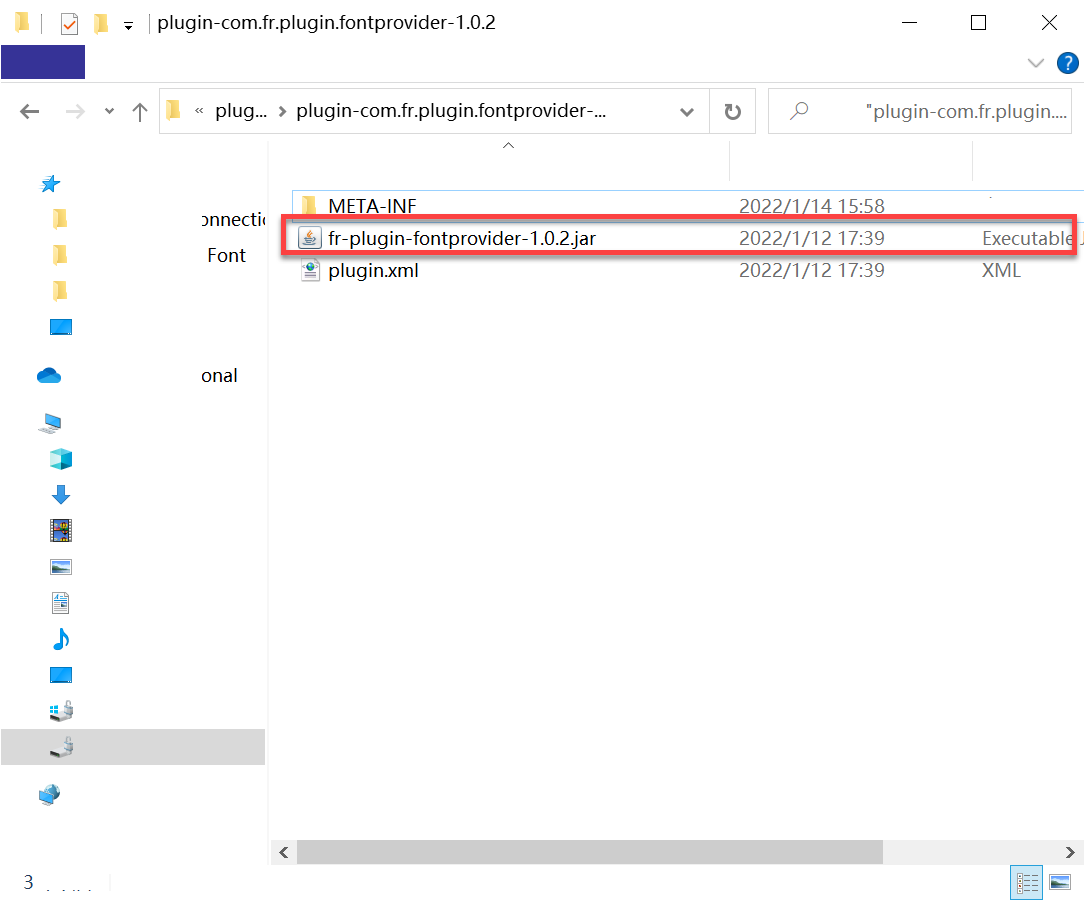The image size is (1085, 901).
Task: Click the 2022/1/14 15:58 date of META-INF
Action: [x=812, y=206]
